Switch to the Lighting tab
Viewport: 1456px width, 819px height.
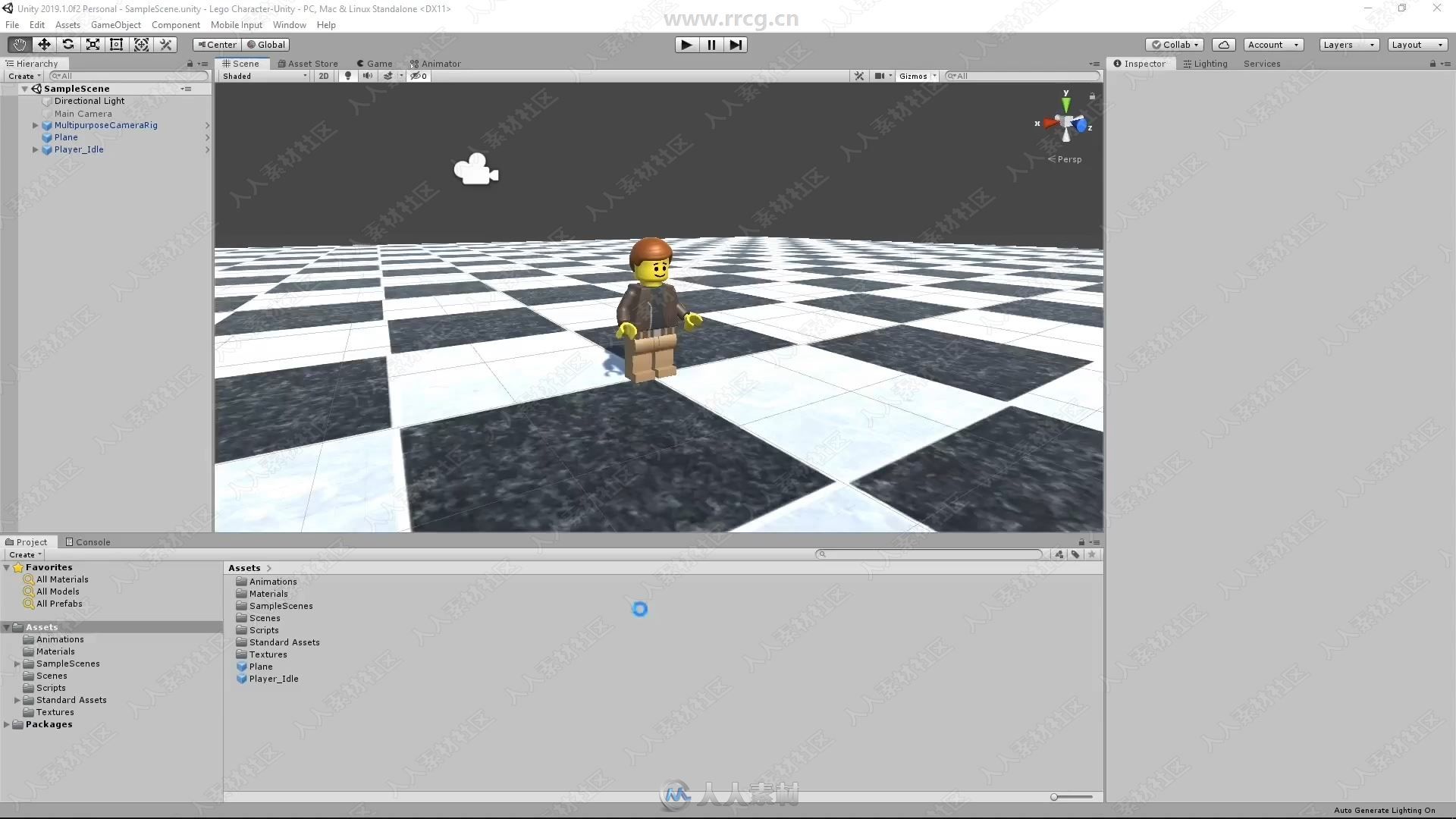pos(1205,64)
